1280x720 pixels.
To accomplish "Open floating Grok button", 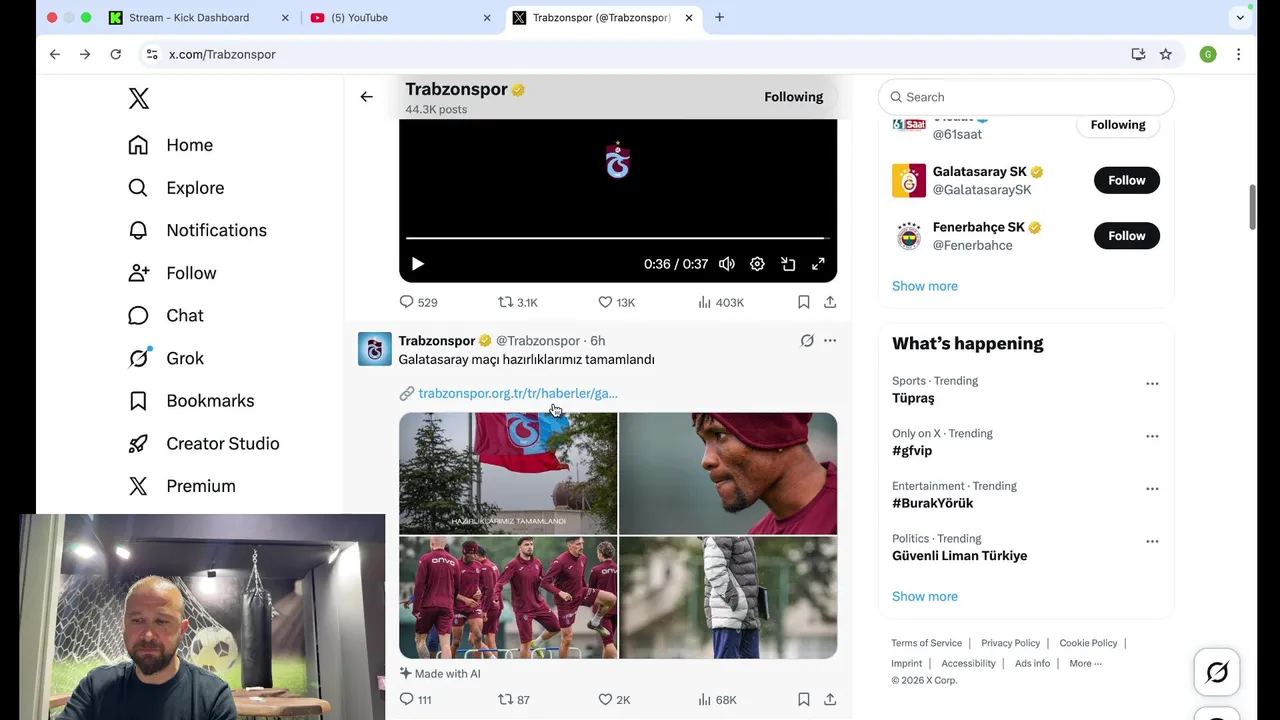I will click(1217, 673).
